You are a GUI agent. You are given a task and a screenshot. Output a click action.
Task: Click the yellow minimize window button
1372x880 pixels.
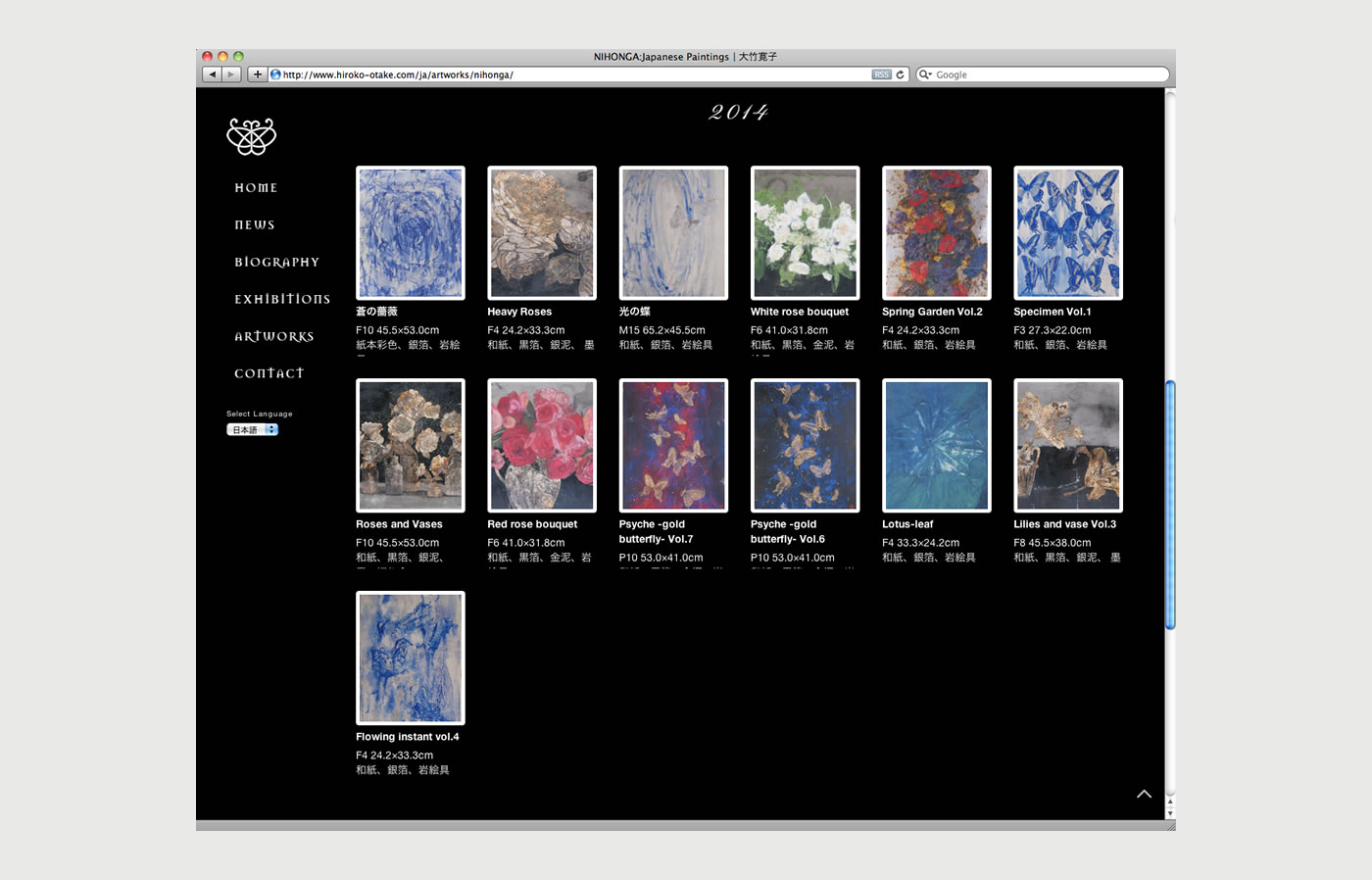click(222, 57)
